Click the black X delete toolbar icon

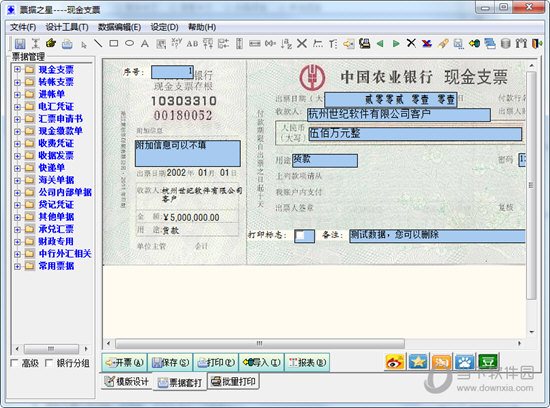[411, 44]
